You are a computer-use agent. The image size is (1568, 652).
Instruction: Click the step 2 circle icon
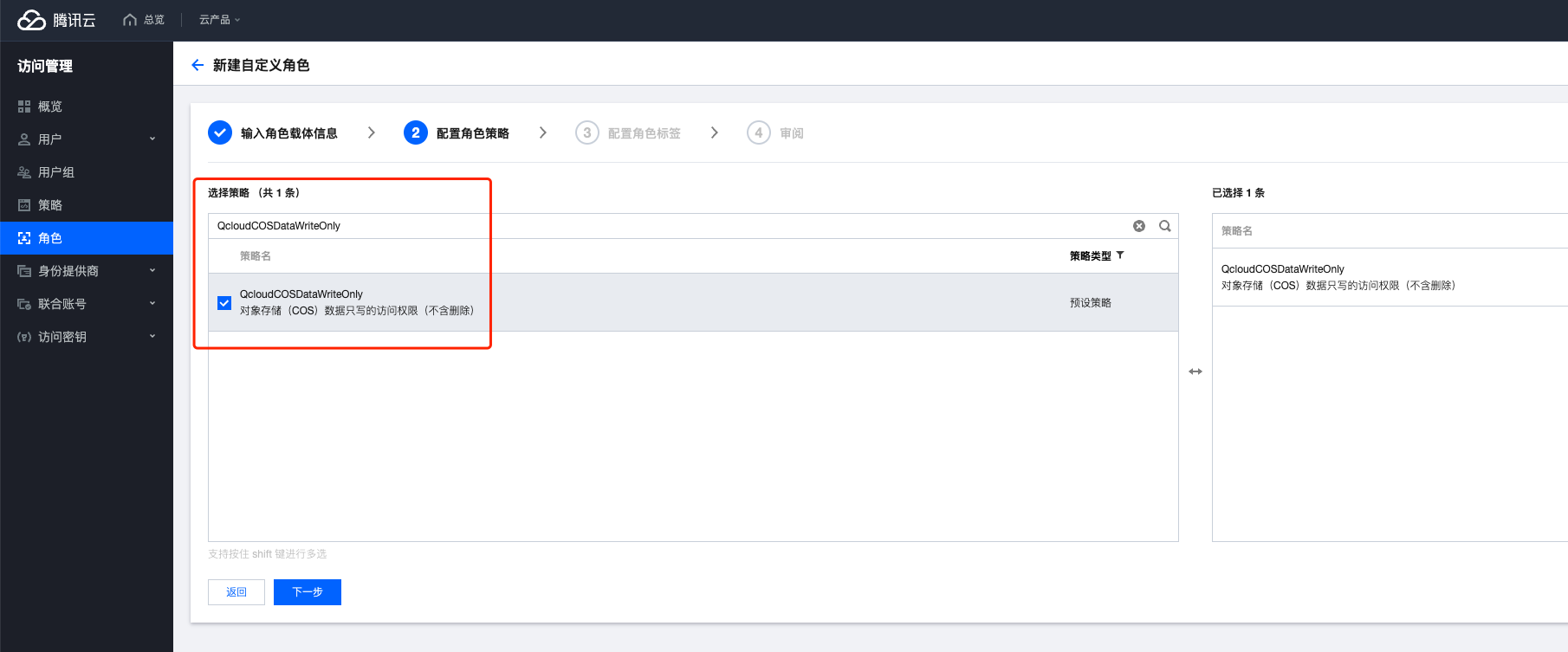click(416, 132)
